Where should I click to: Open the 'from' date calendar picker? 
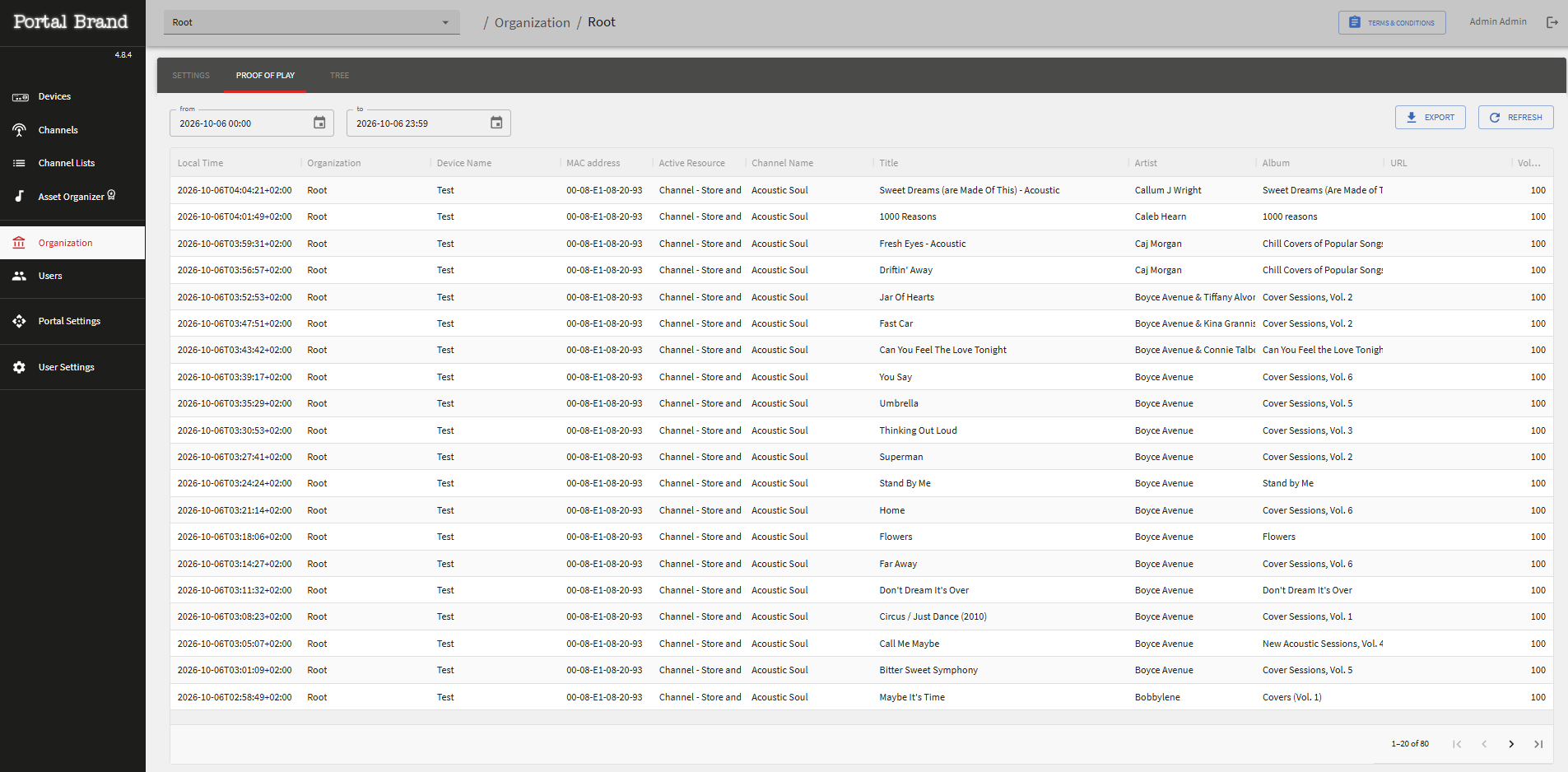pyautogui.click(x=319, y=123)
